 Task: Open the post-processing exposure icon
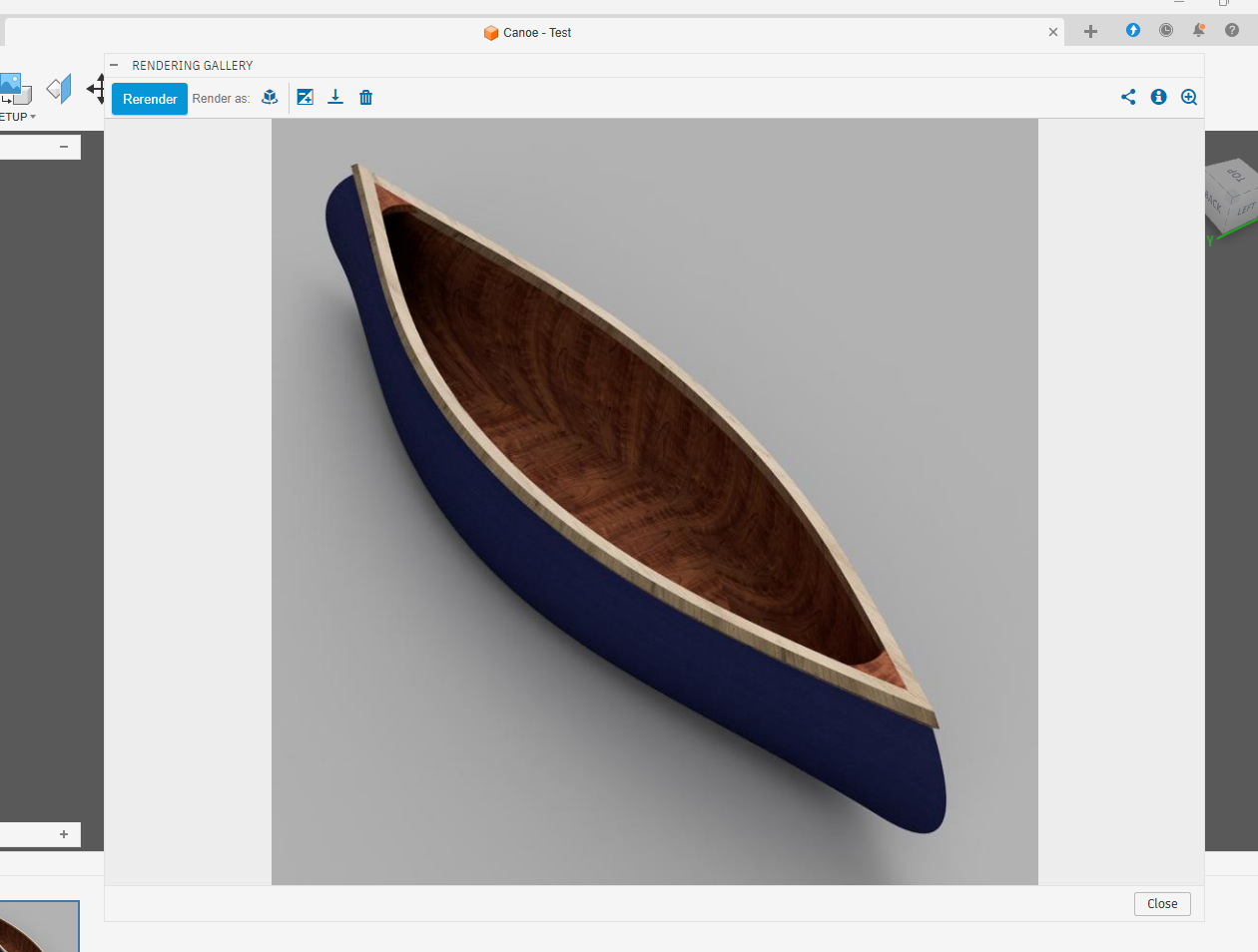(306, 97)
